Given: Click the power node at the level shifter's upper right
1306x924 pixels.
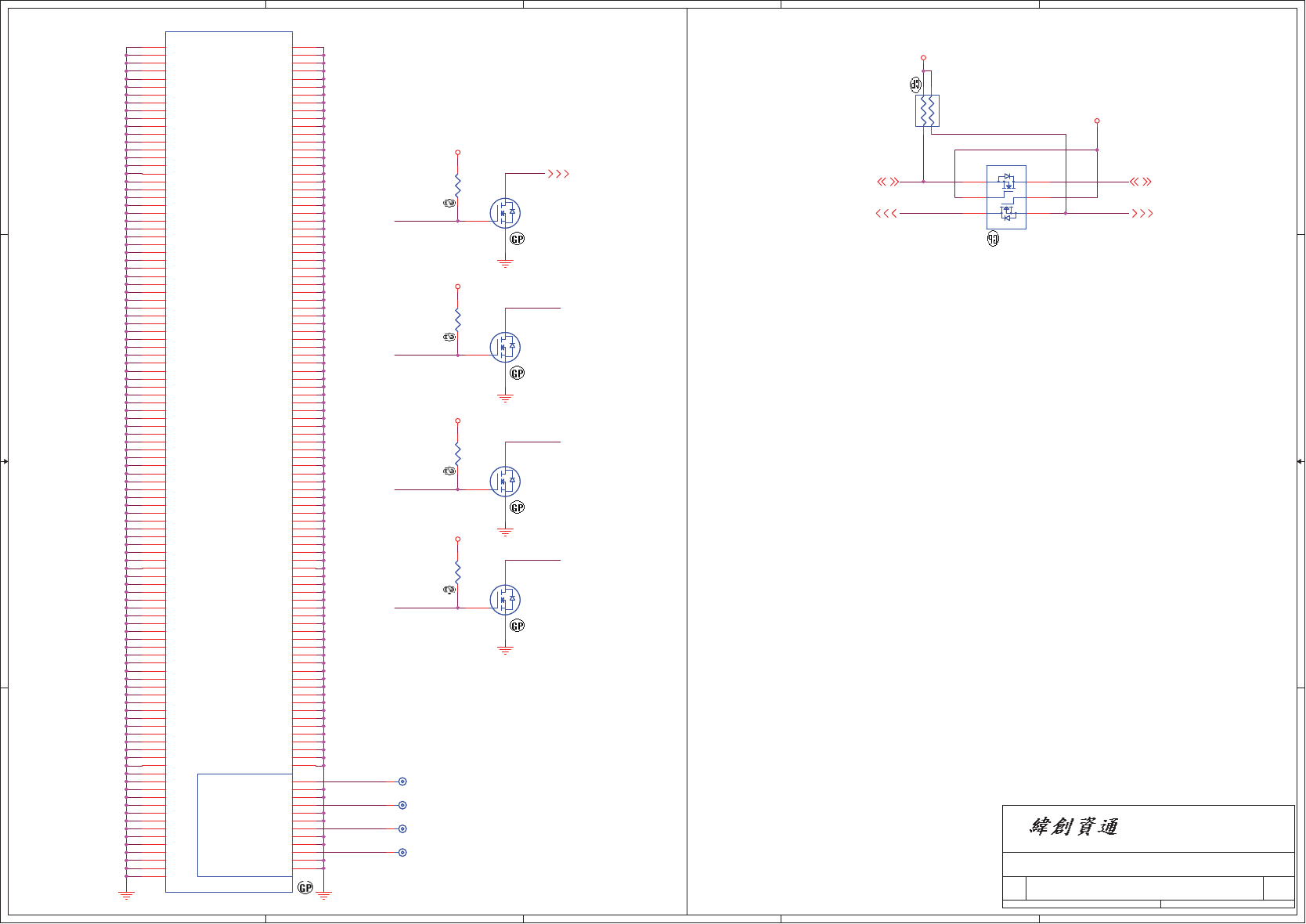Looking at the screenshot, I should [x=1097, y=121].
